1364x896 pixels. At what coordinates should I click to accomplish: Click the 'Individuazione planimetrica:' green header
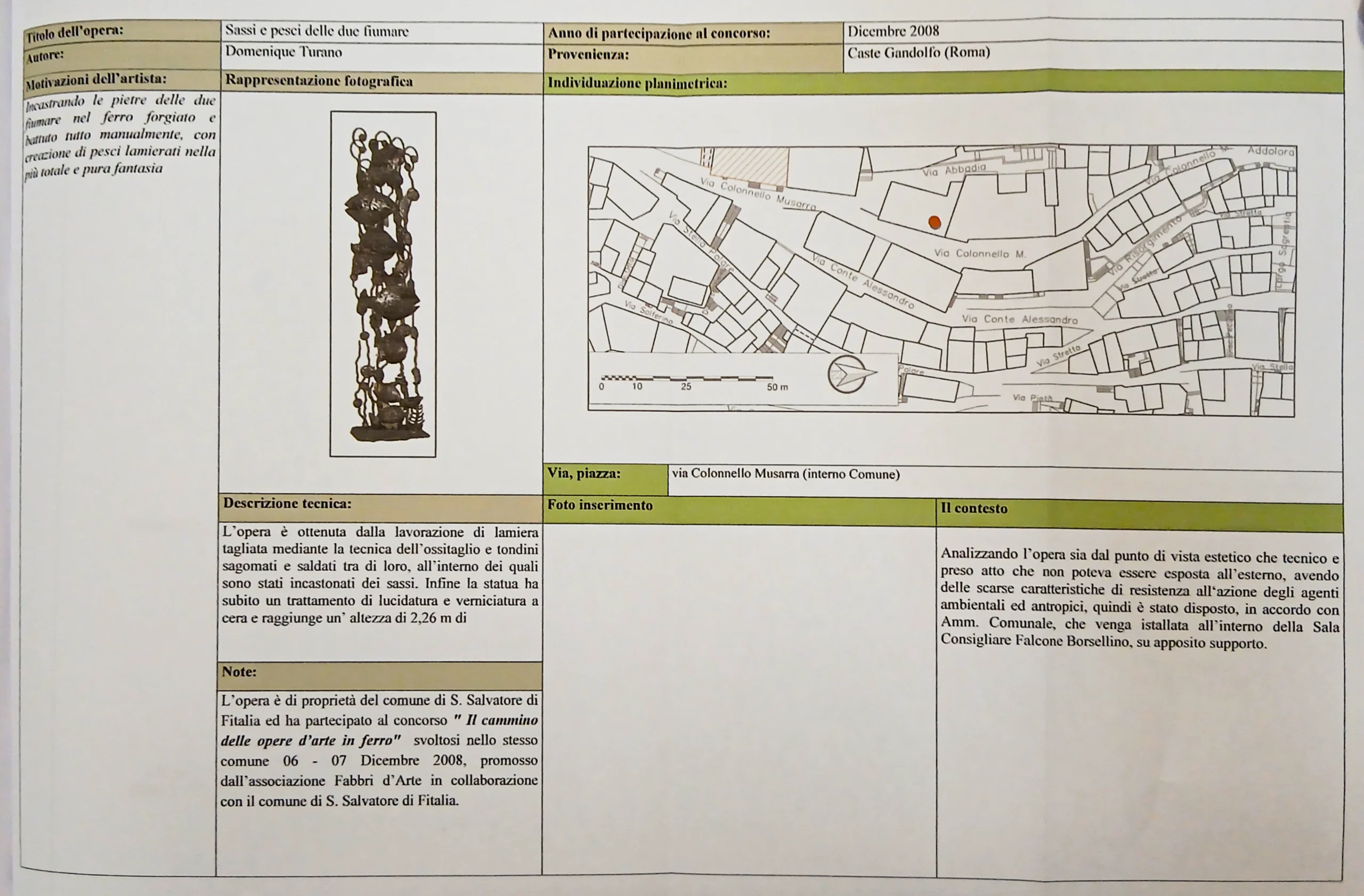pyautogui.click(x=637, y=84)
